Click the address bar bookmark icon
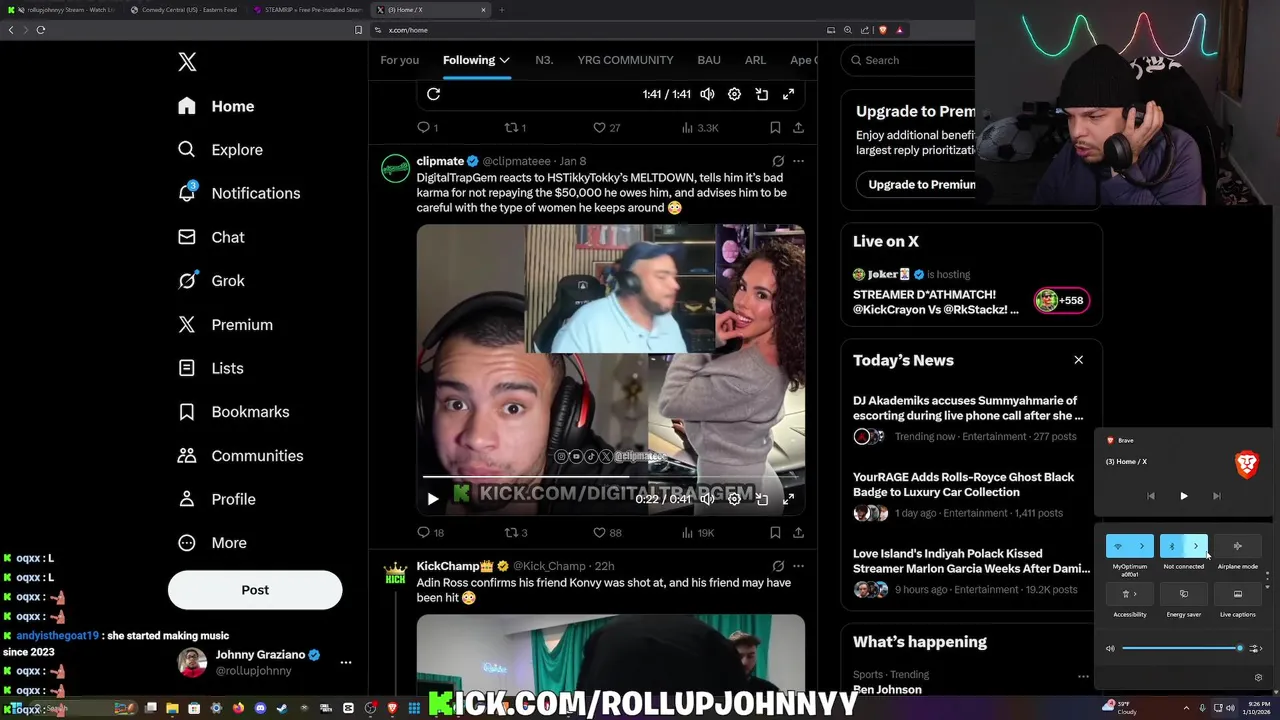This screenshot has width=1280, height=720. pyautogui.click(x=359, y=30)
